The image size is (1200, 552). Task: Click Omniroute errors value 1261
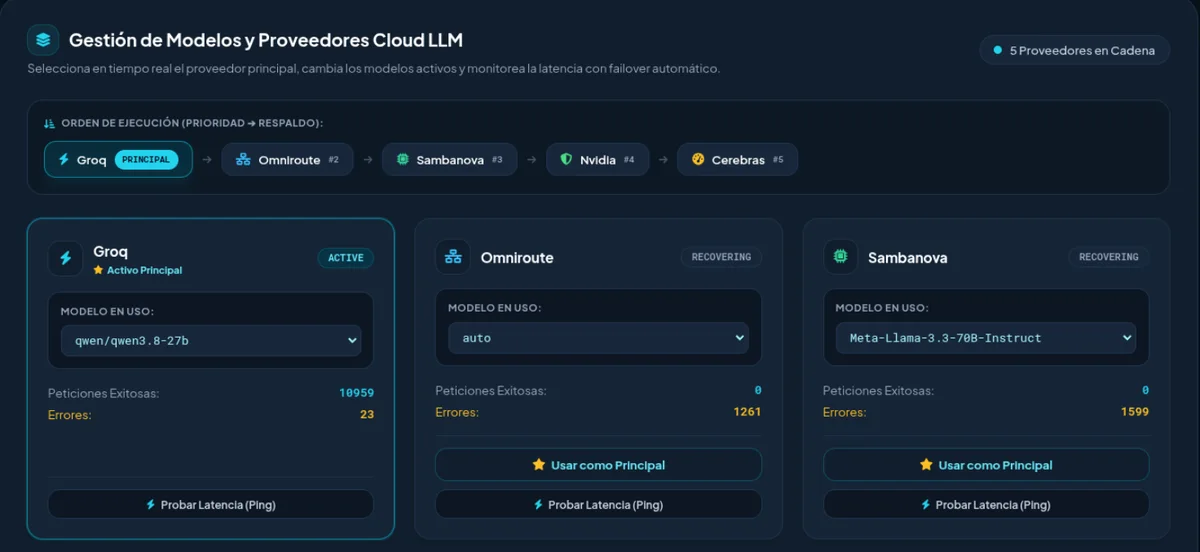[747, 412]
